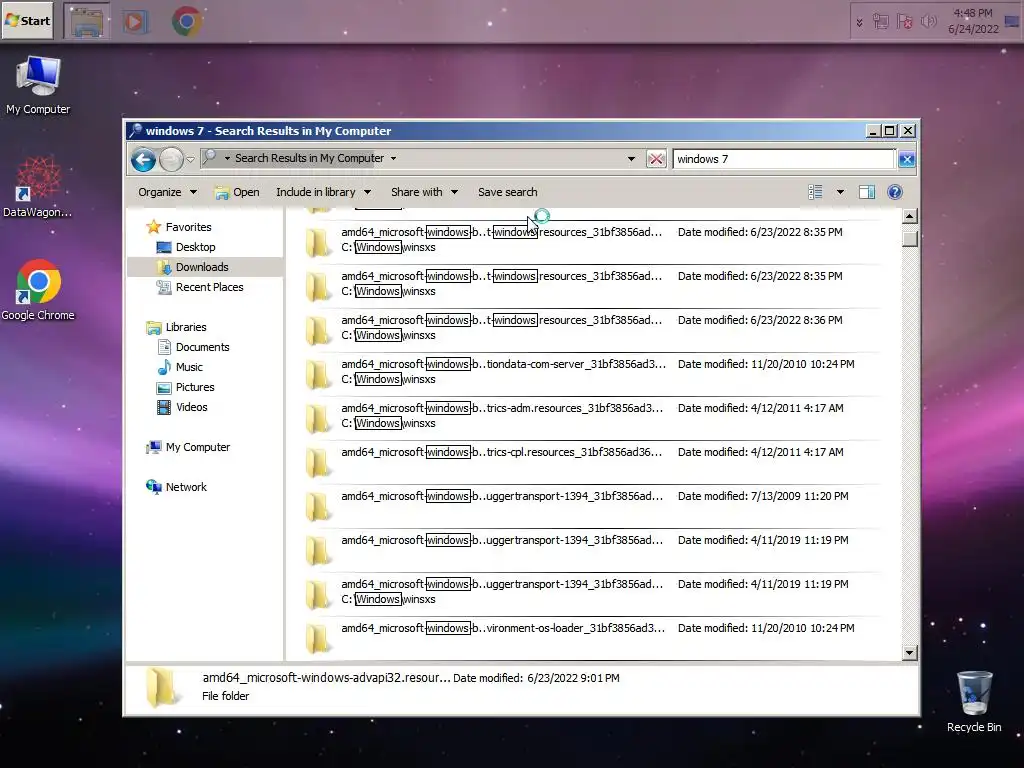Click Show desktop button by clock
The image size is (1024, 768).
[1012, 21]
